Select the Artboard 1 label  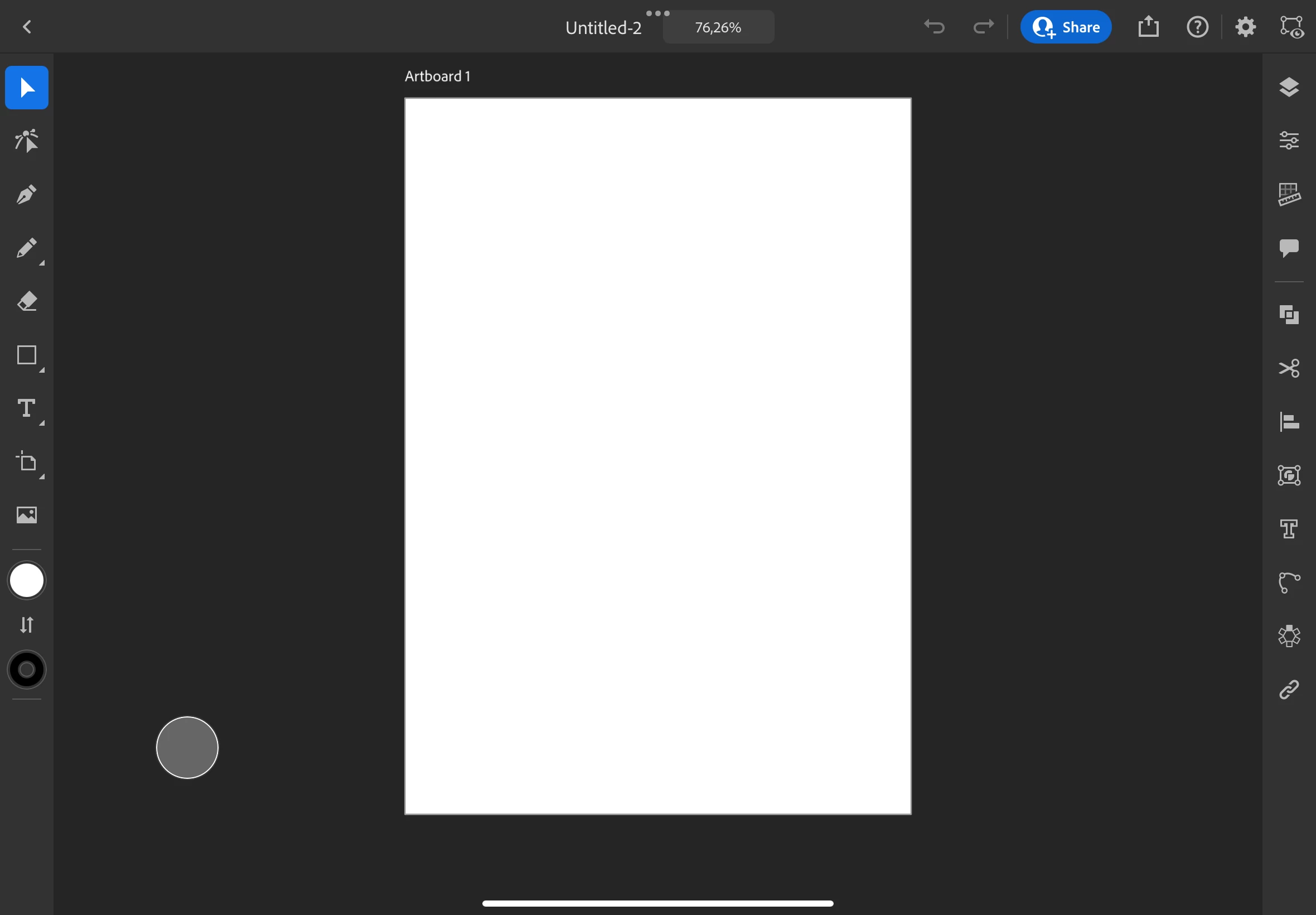click(x=437, y=76)
